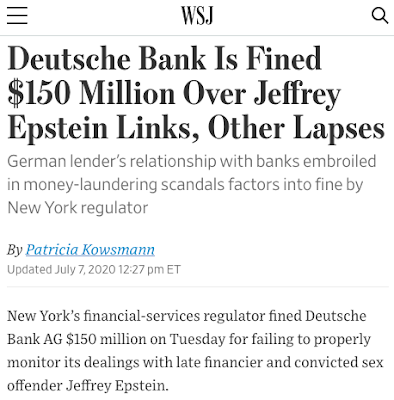The image size is (394, 400).
Task: Click "New York regulator" in the subheadline
Action: point(78,208)
